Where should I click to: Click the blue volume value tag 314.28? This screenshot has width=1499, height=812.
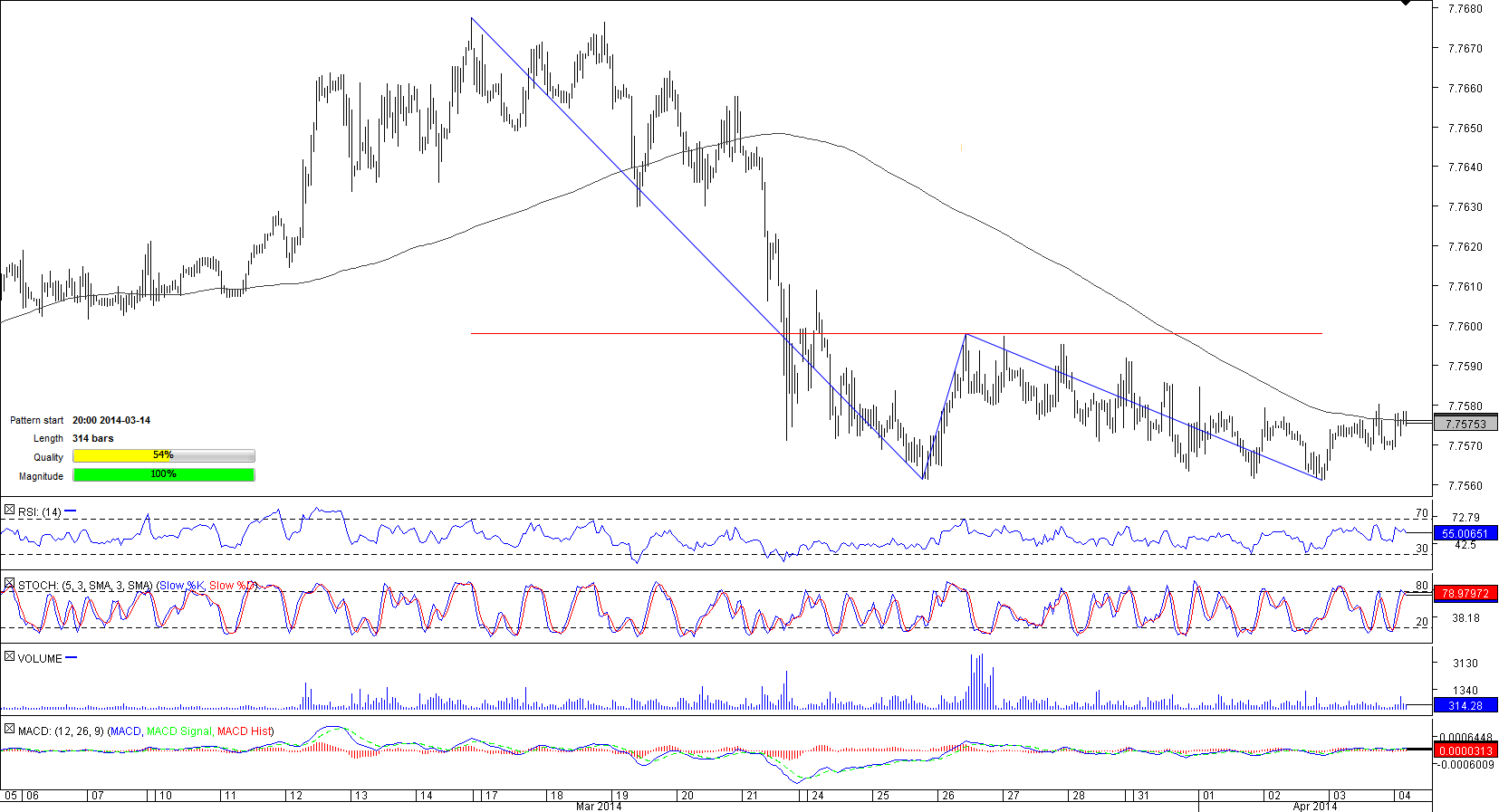click(1465, 705)
